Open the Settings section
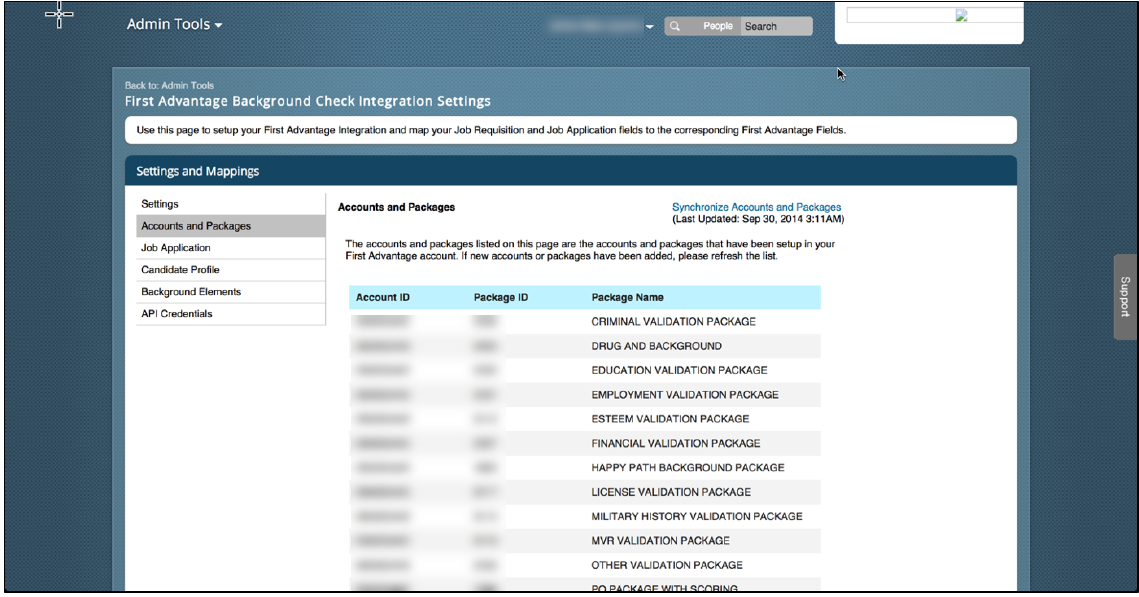1139x597 pixels. pyautogui.click(x=230, y=204)
